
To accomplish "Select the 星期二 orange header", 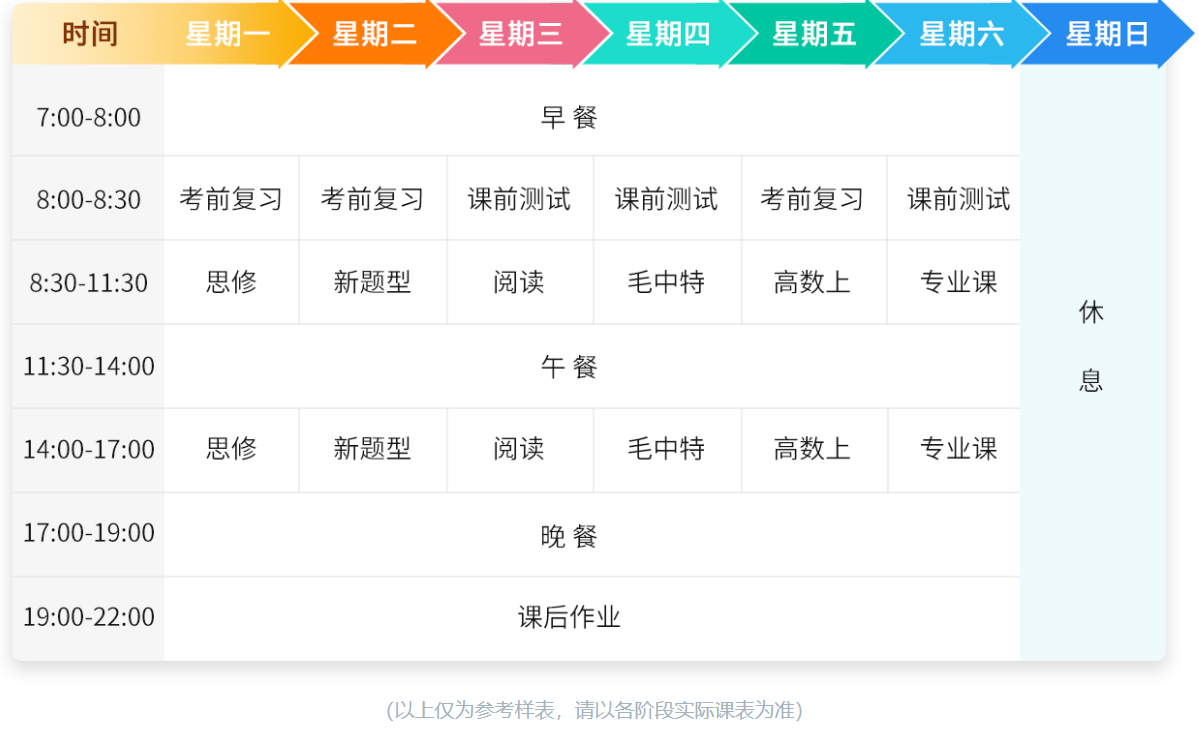I will pyautogui.click(x=374, y=34).
